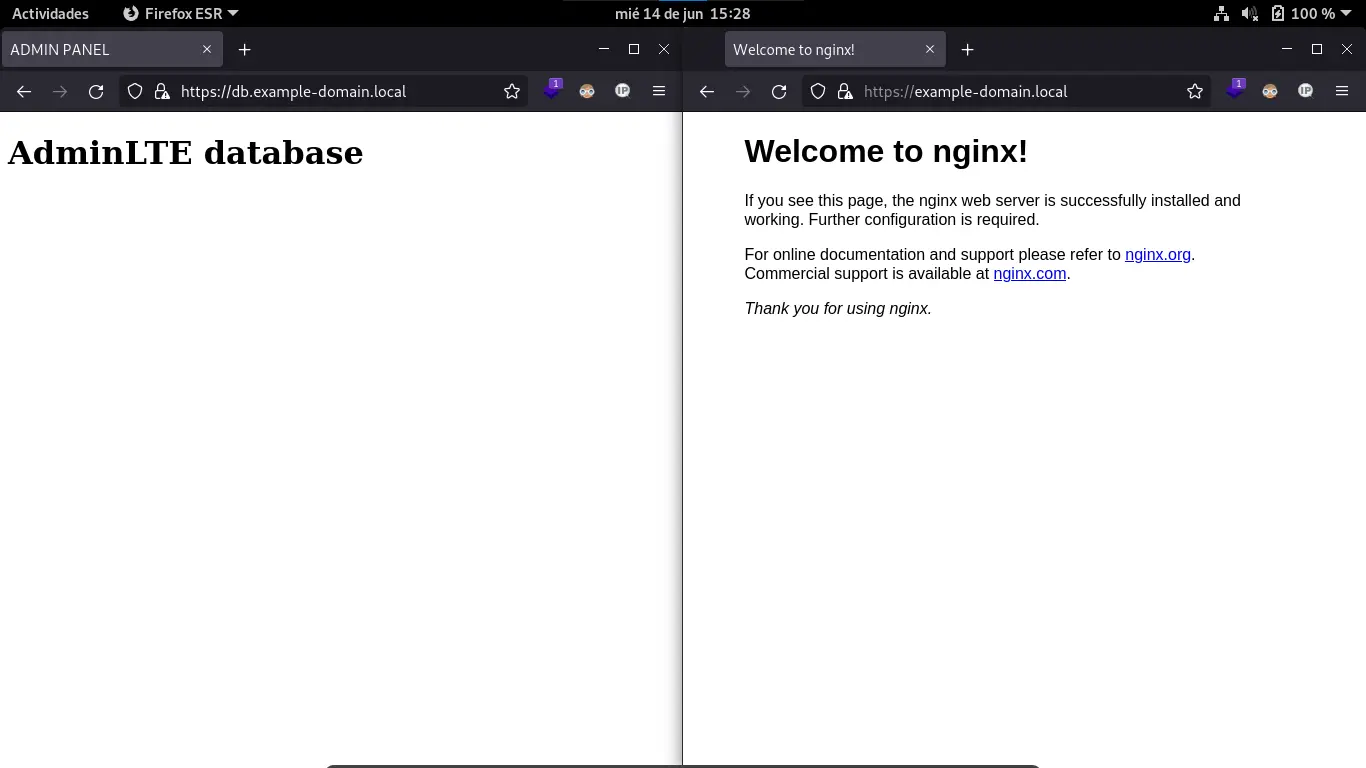Image resolution: width=1366 pixels, height=768 pixels.
Task: Minimize the nginx window
Action: 1287,48
